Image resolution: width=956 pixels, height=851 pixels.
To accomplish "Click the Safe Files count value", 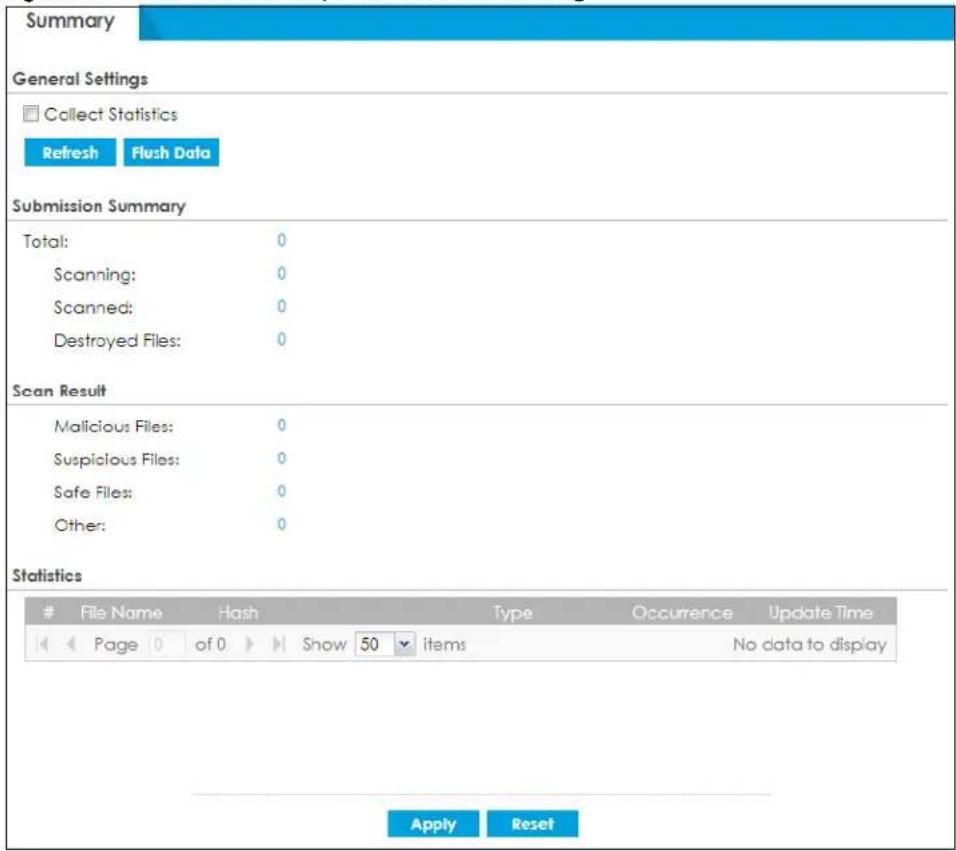I will (x=281, y=491).
